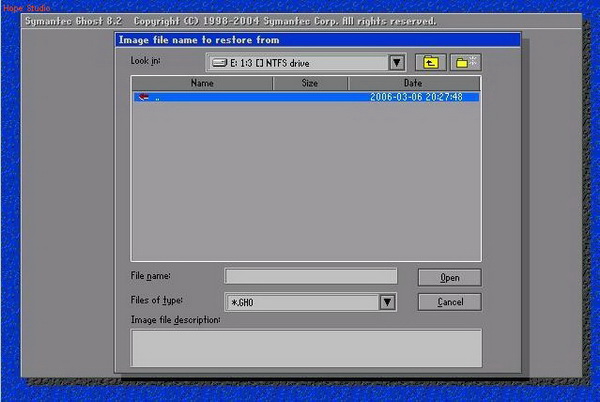Click the Open button
This screenshot has height=402, width=600.
[450, 278]
